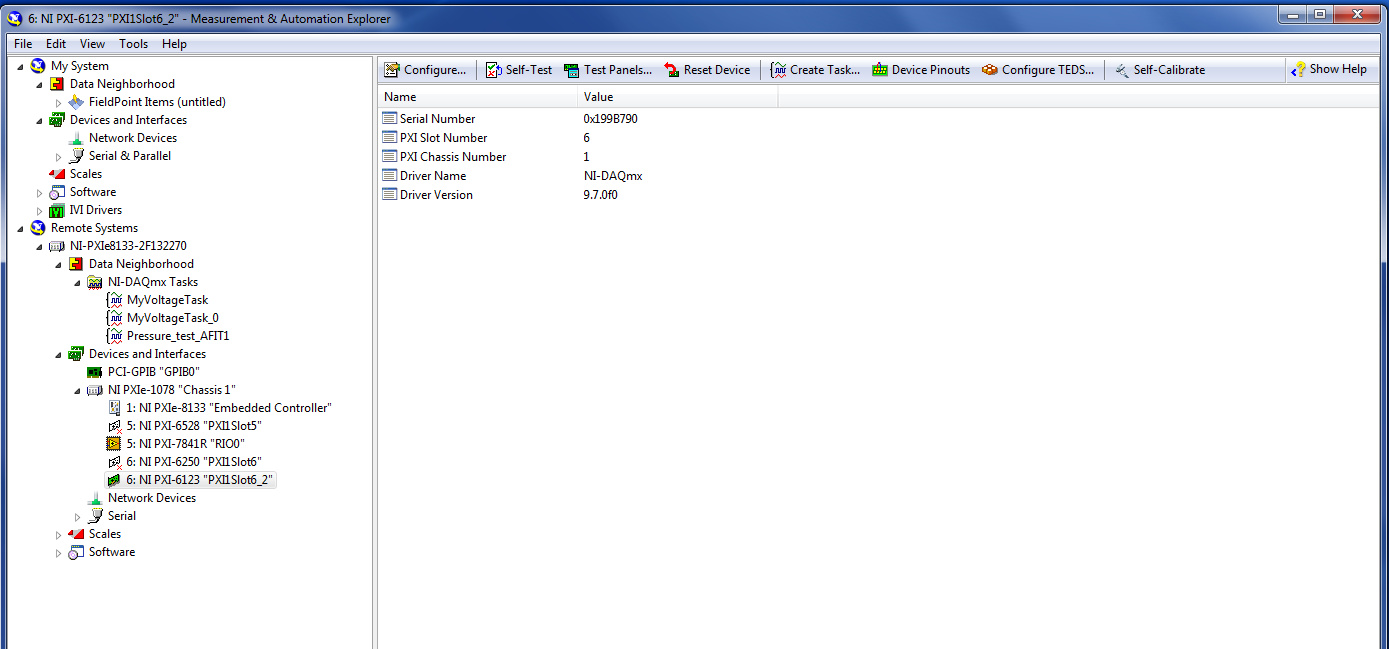
Task: Open Configure TEDS dialog
Action: [x=1038, y=70]
